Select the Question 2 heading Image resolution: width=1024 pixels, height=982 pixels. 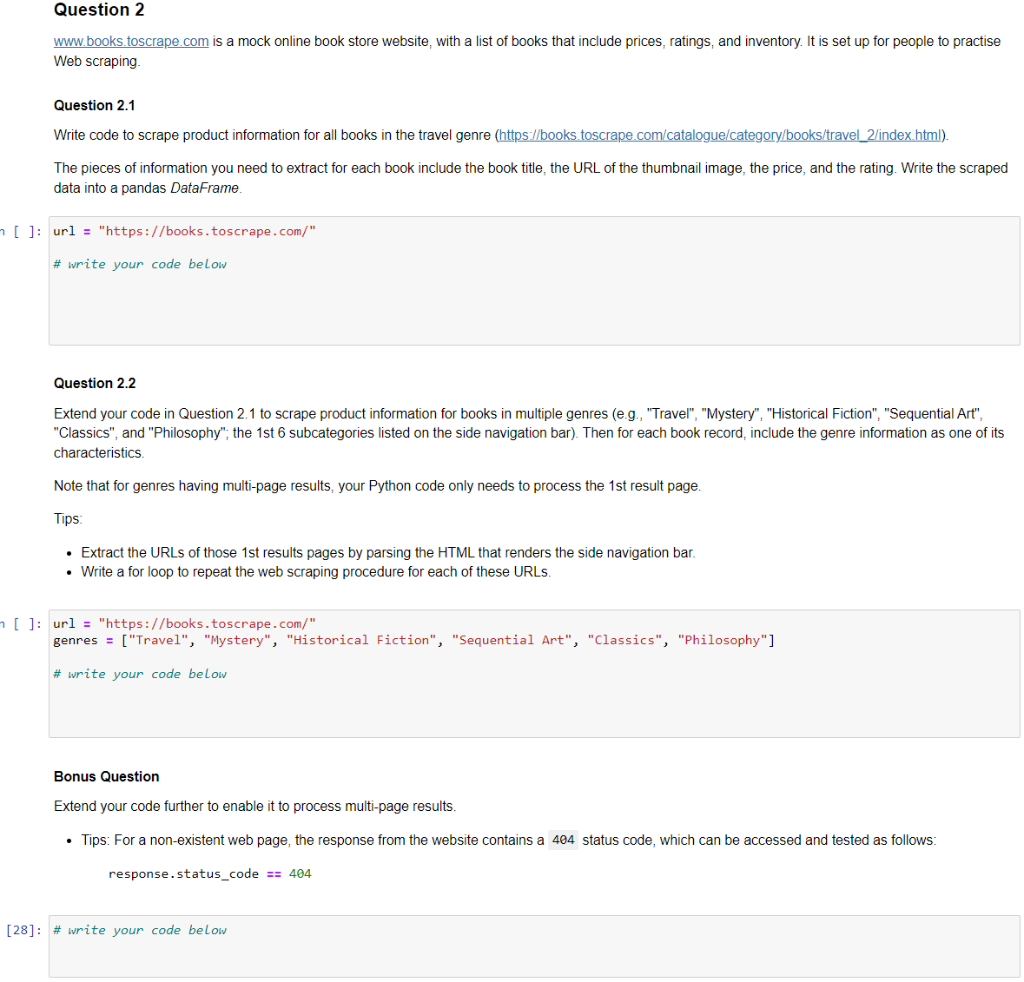click(x=99, y=11)
